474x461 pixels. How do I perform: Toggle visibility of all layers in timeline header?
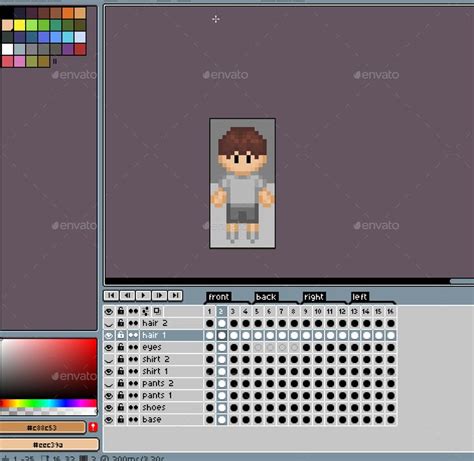tap(109, 311)
